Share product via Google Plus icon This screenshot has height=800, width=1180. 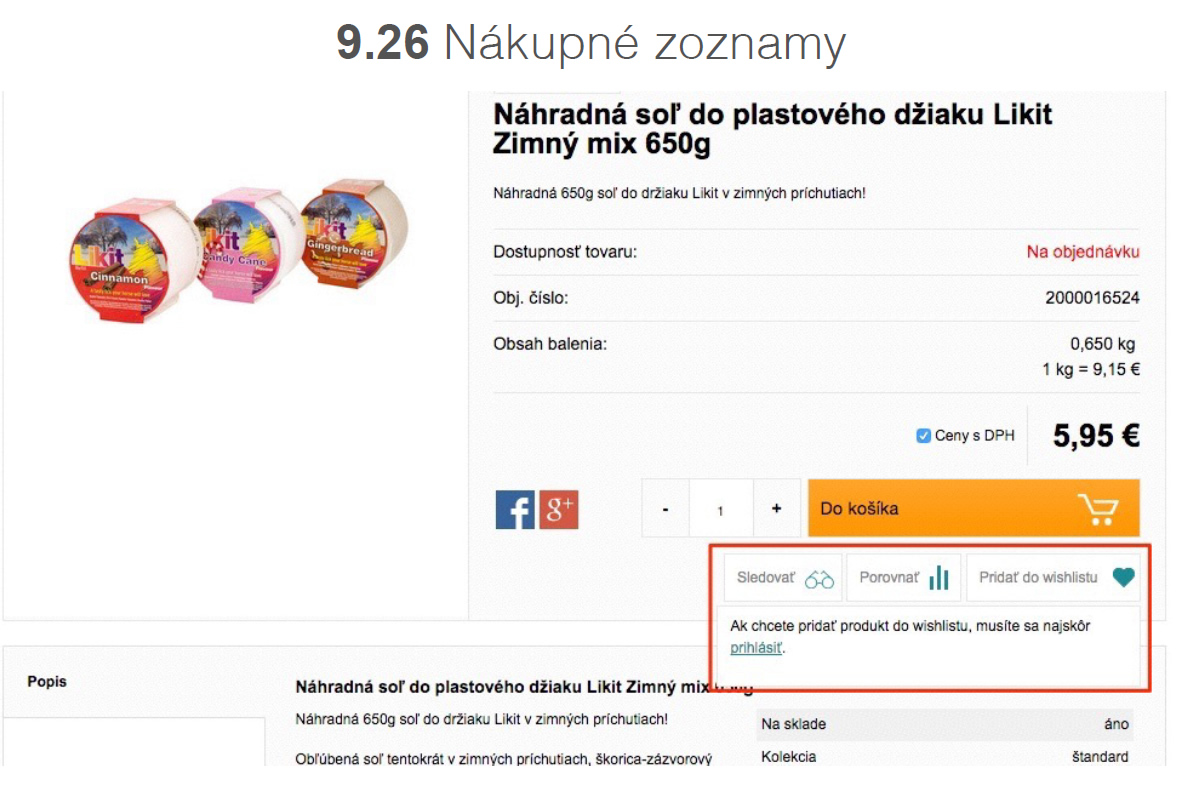coord(559,510)
